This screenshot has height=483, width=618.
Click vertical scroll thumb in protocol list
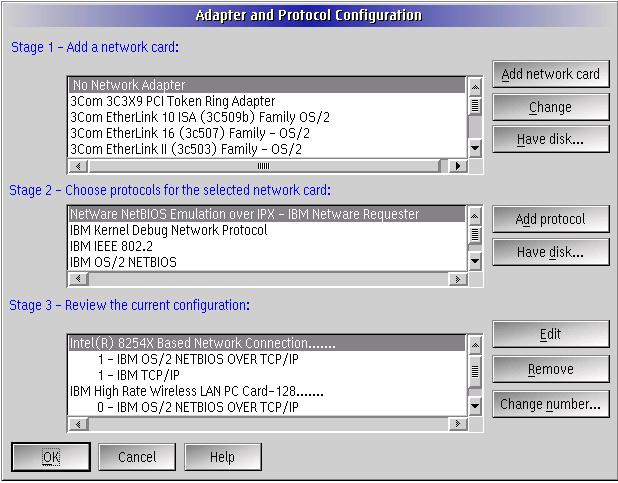475,235
